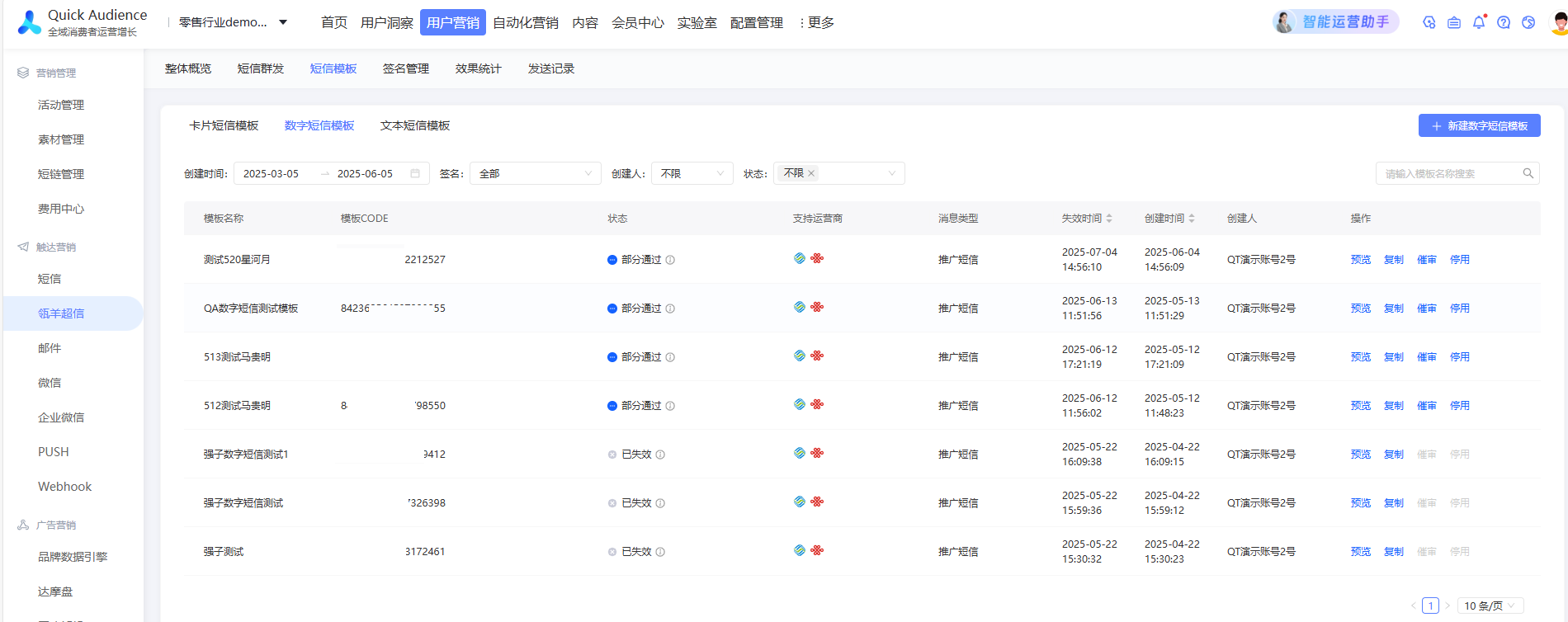This screenshot has width=1568, height=622.
Task: Open the notification bell
Action: pos(1479,22)
